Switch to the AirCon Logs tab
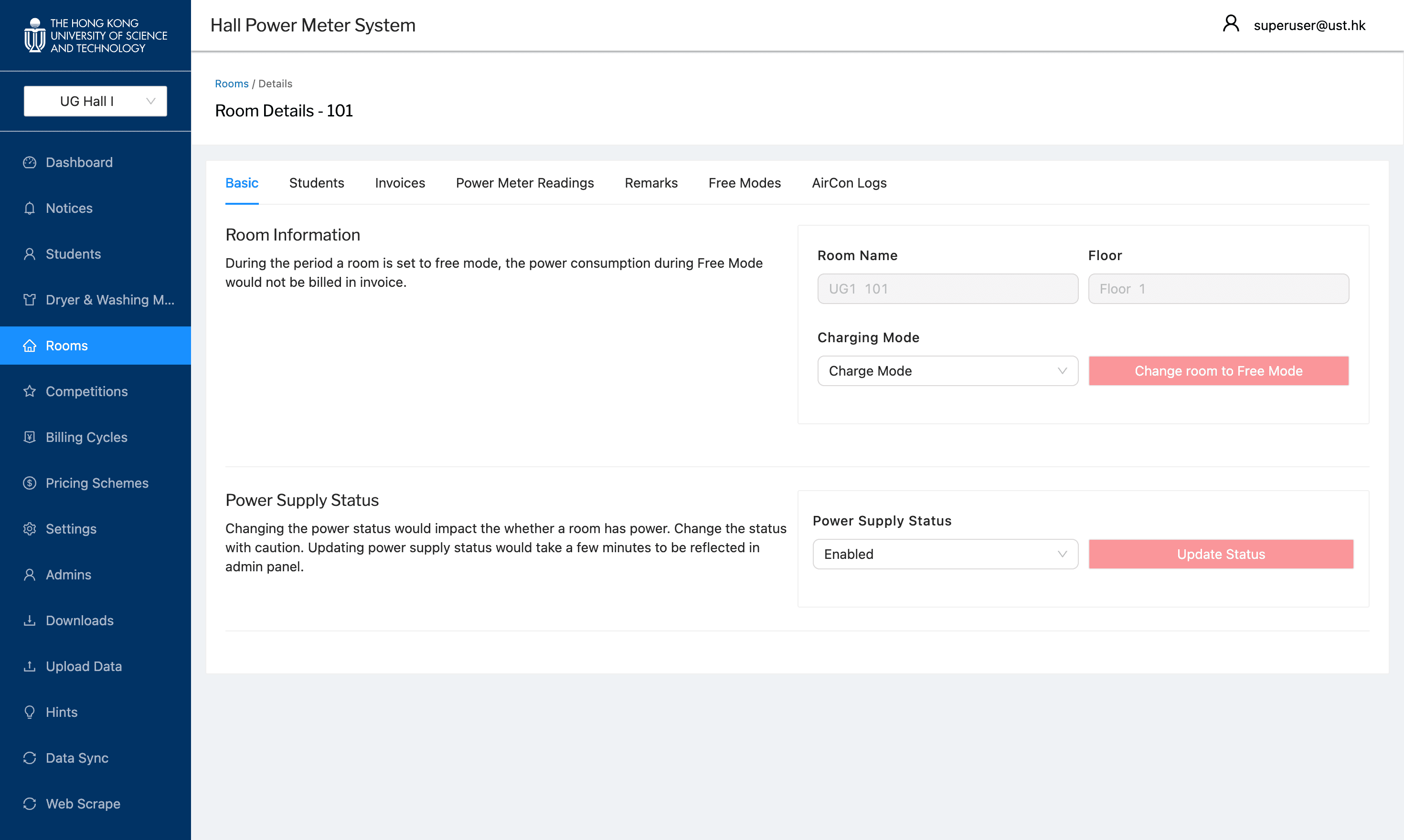 pos(849,183)
